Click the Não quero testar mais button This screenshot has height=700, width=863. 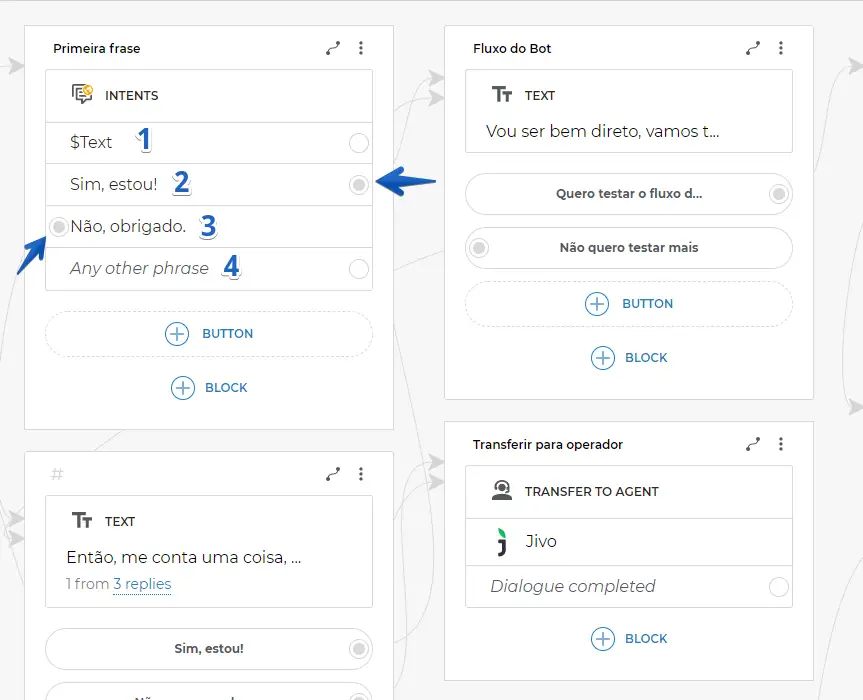[x=628, y=248]
